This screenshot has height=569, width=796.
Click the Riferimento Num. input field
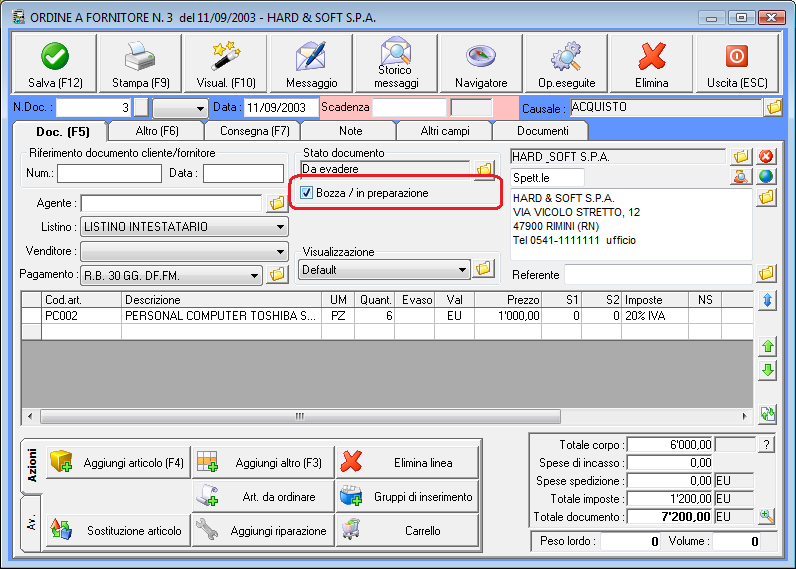click(x=110, y=173)
